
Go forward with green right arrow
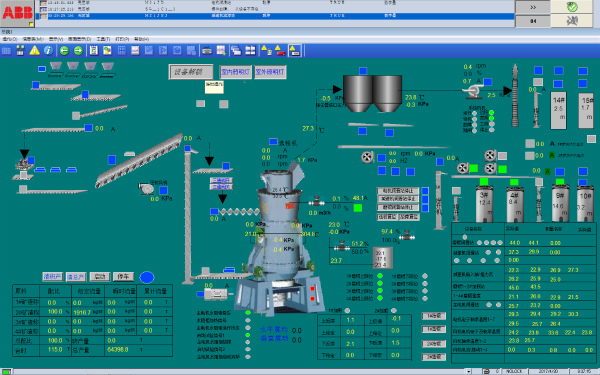pyautogui.click(x=78, y=51)
